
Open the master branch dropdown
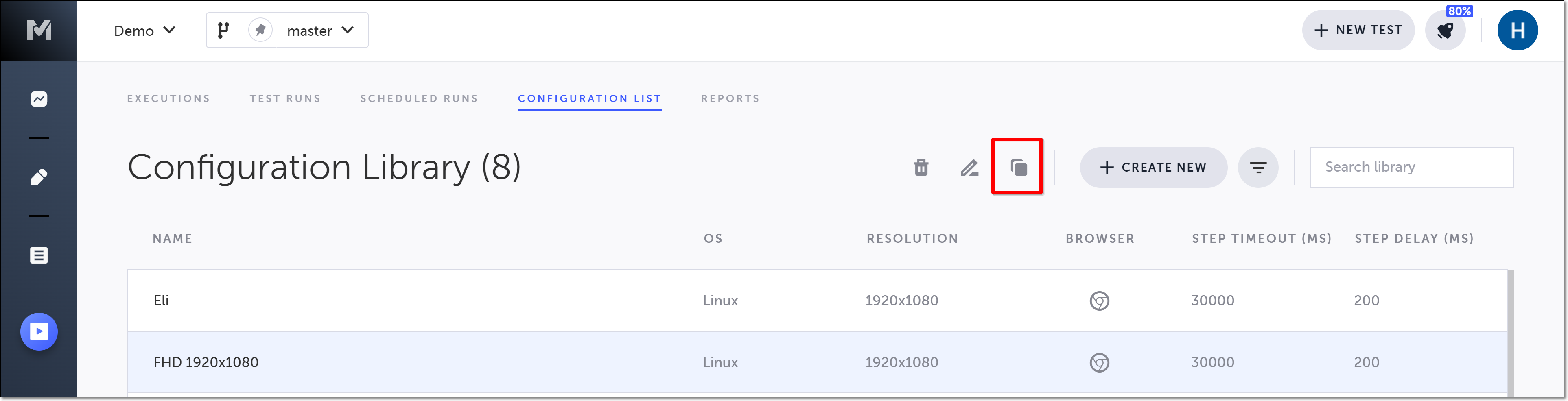(x=319, y=31)
